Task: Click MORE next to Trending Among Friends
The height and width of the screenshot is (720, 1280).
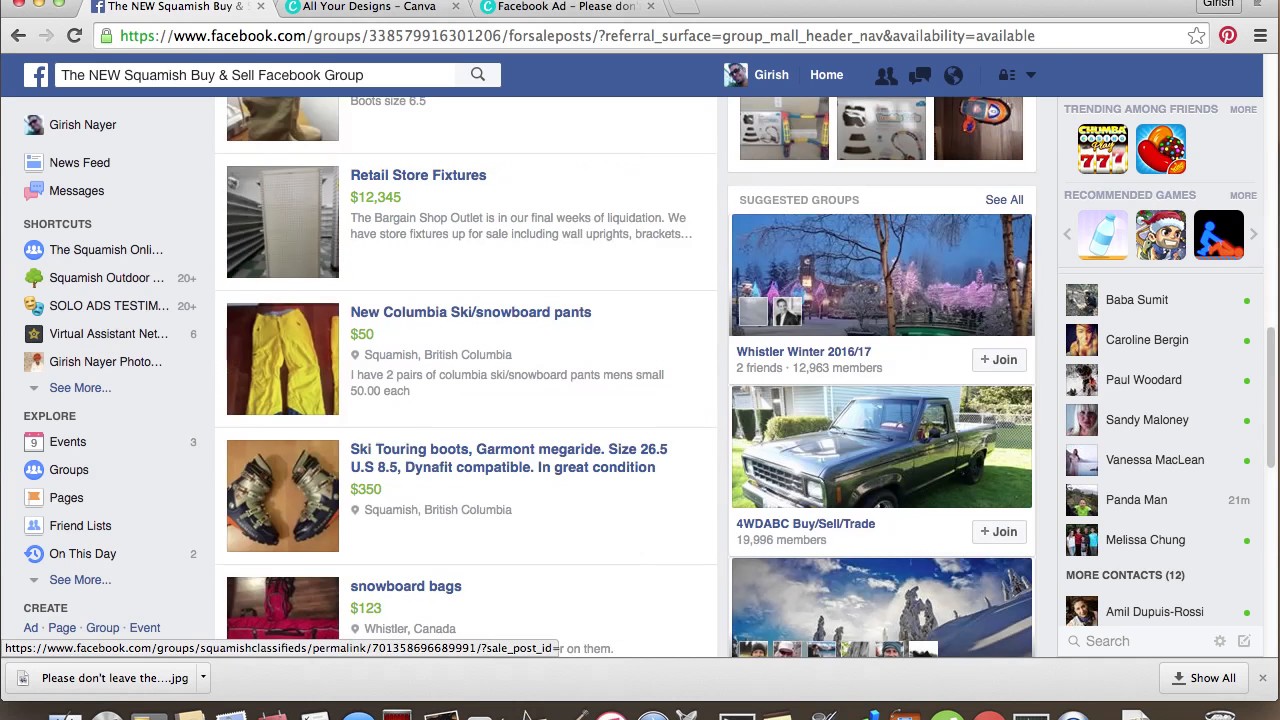Action: coord(1243,109)
